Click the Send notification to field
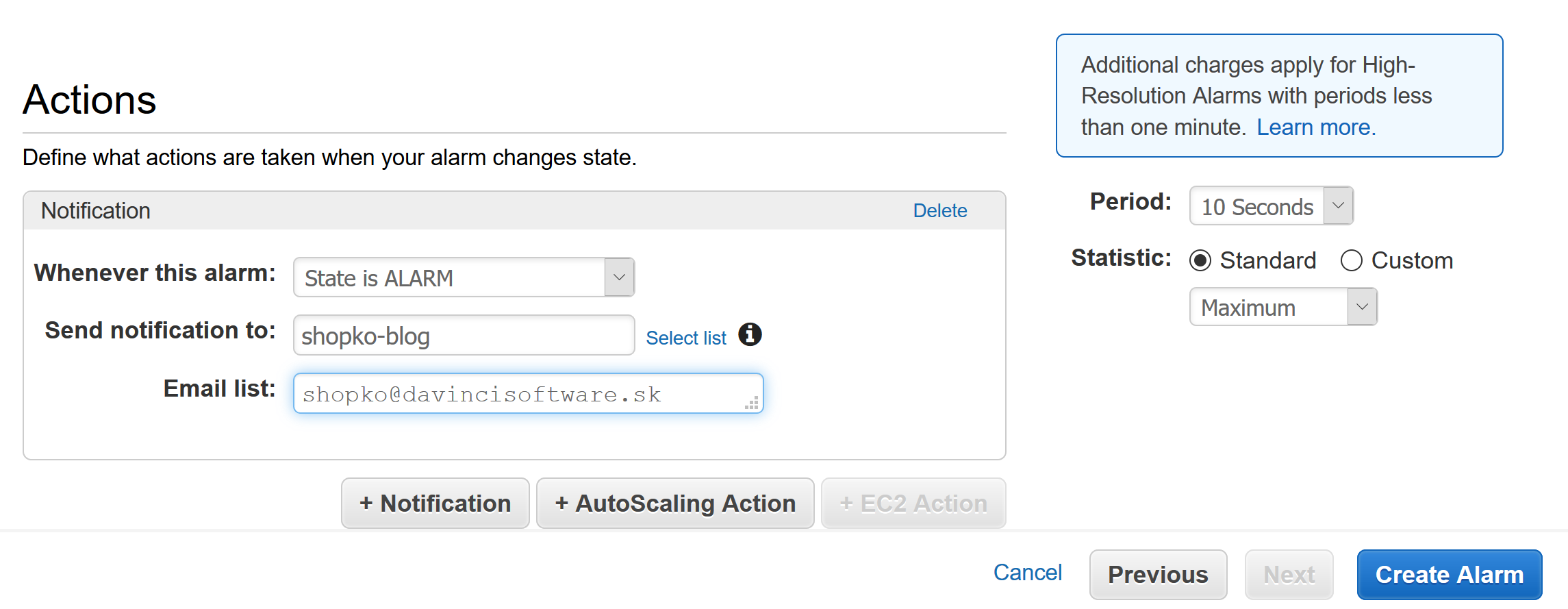Viewport: 1568px width, 609px height. click(464, 335)
